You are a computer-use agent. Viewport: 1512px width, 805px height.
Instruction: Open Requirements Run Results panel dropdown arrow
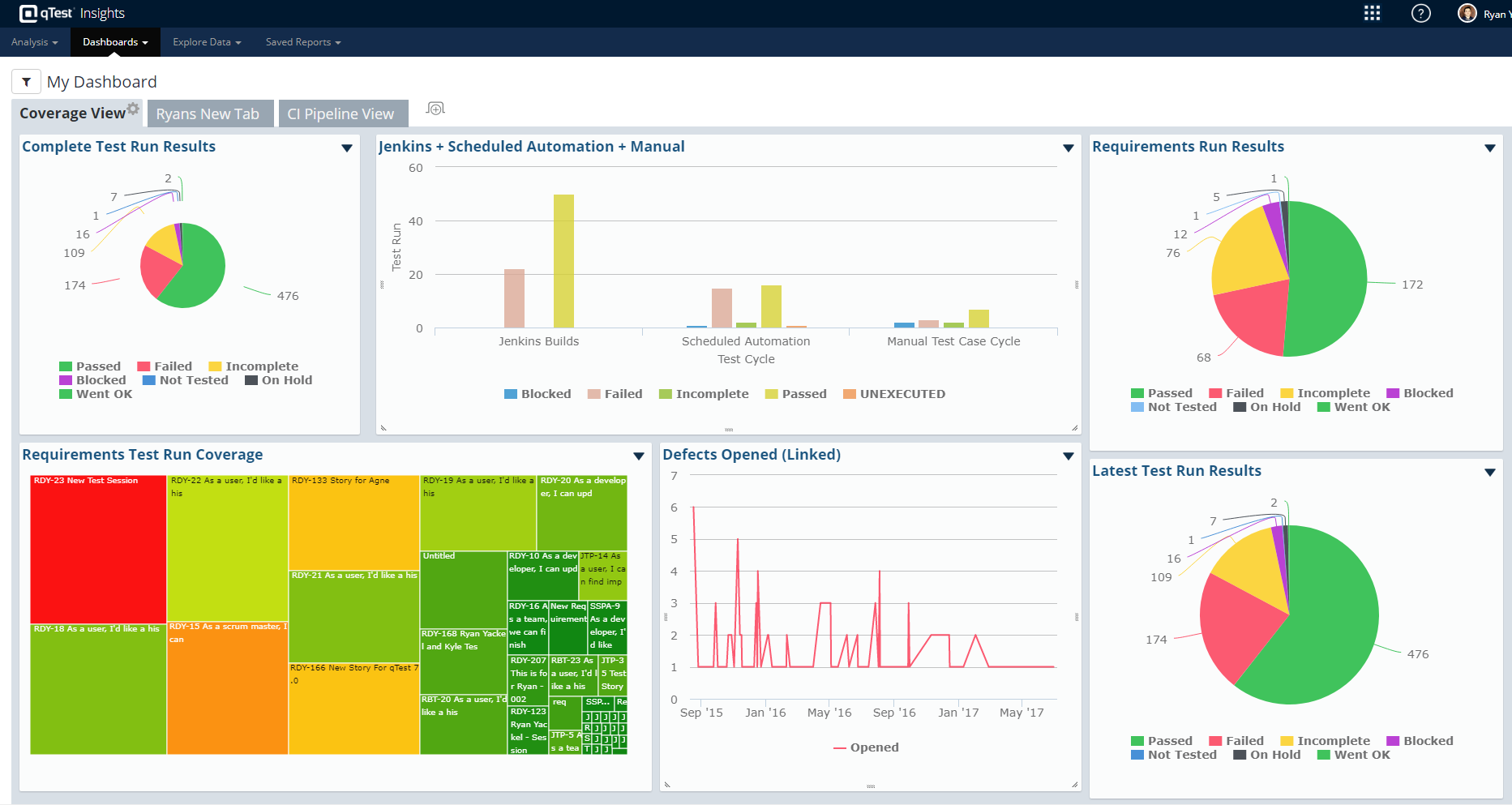click(x=1489, y=148)
